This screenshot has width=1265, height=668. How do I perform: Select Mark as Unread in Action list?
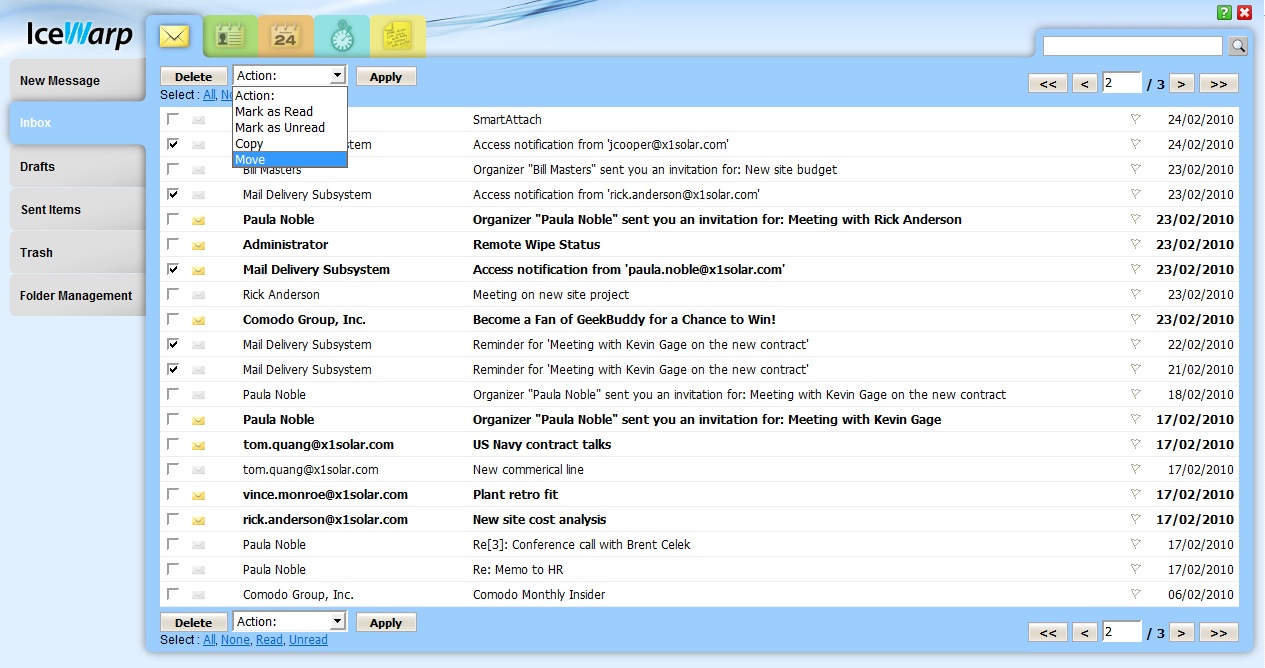point(279,128)
